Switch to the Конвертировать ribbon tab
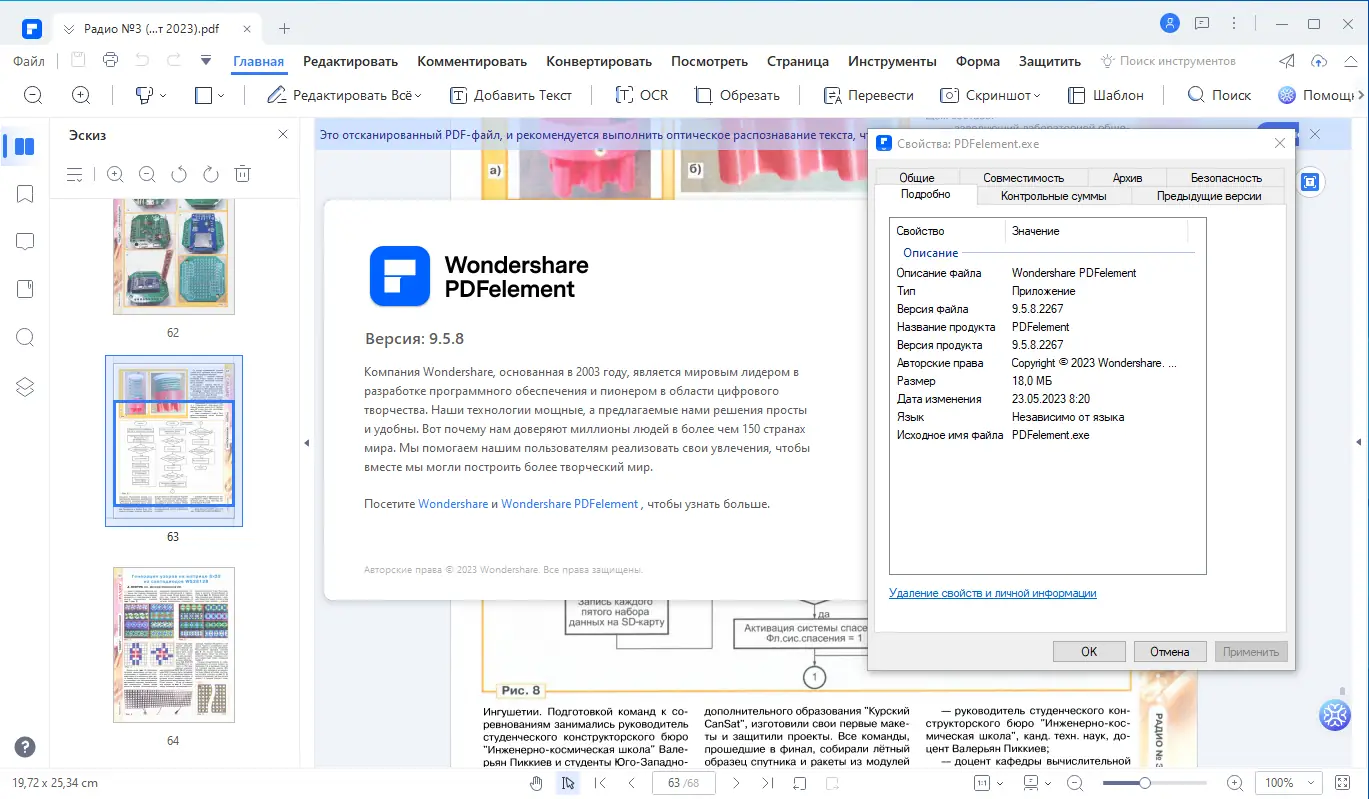 (x=598, y=61)
